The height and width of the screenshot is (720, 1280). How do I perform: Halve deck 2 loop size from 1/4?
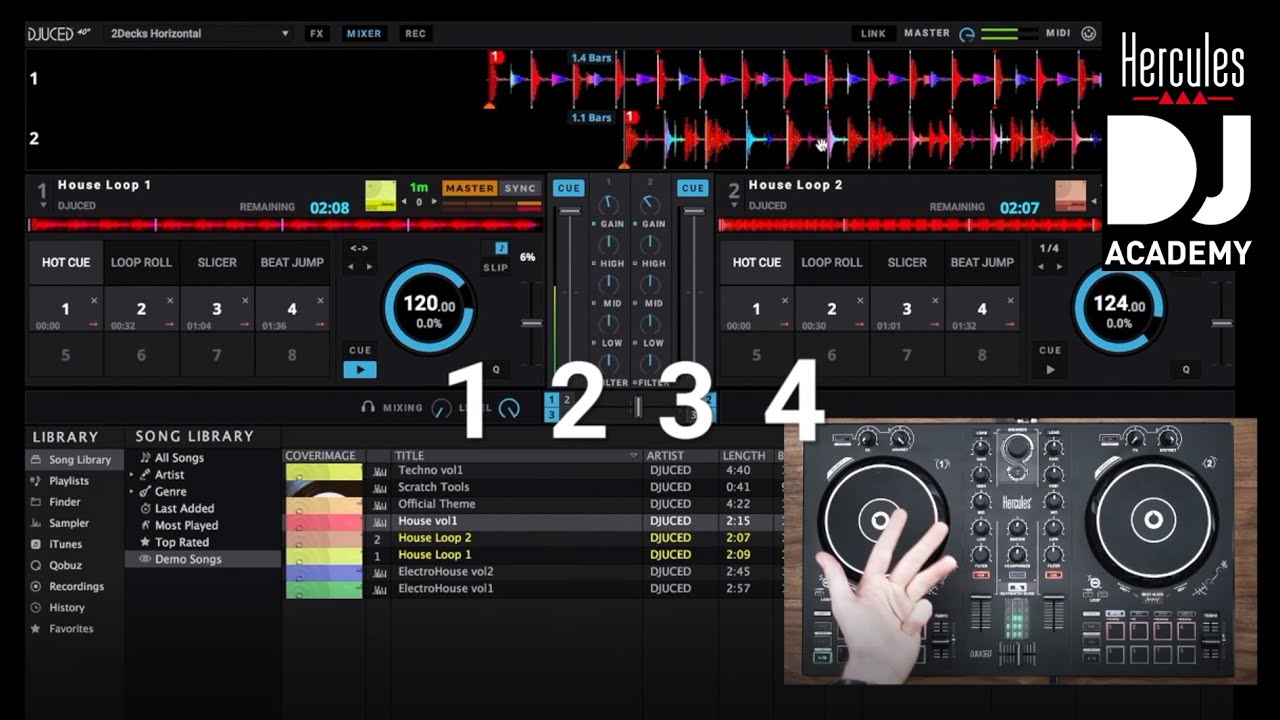coord(1040,267)
